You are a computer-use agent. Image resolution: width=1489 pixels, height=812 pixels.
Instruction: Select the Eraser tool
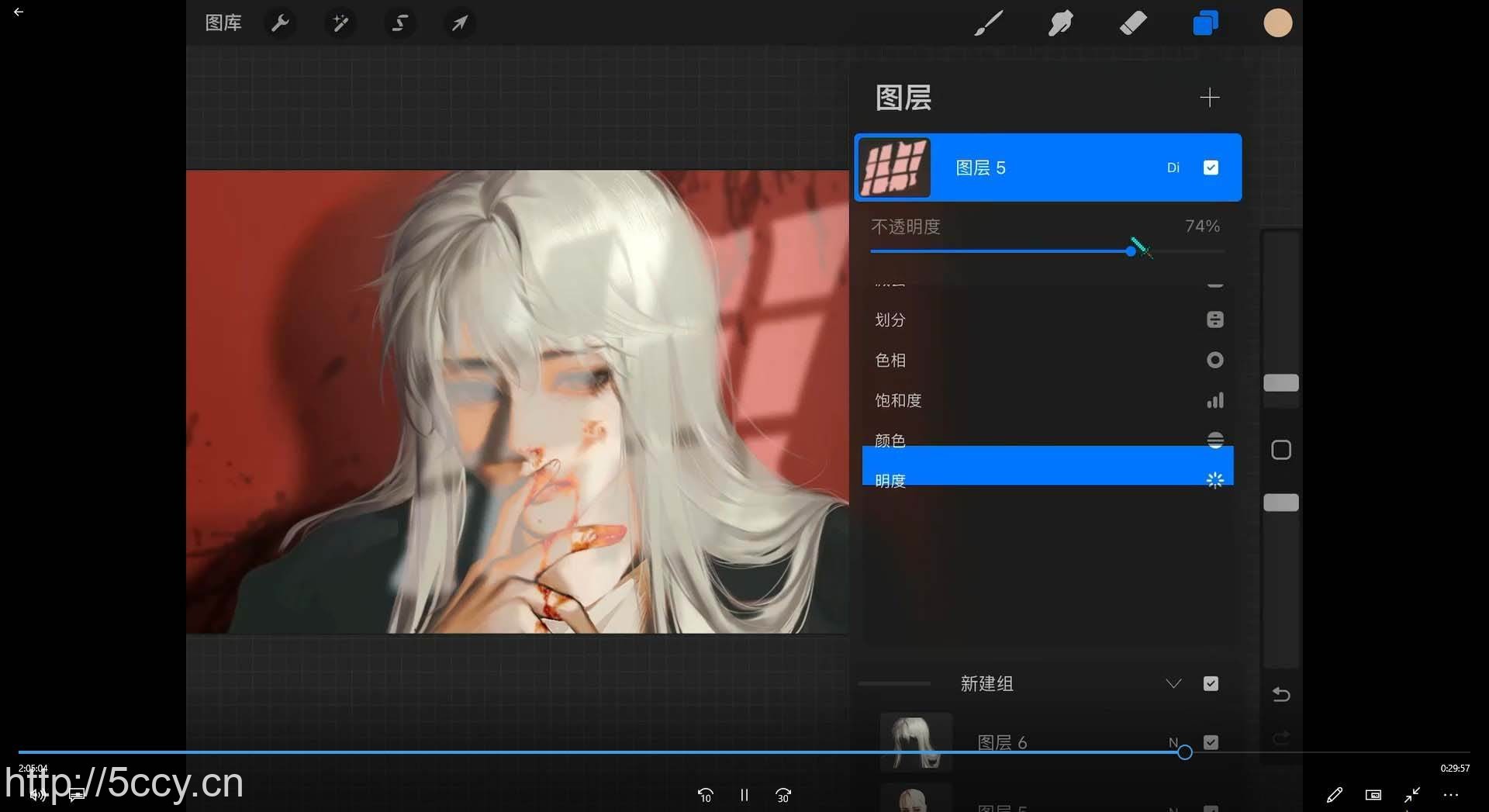[1132, 22]
